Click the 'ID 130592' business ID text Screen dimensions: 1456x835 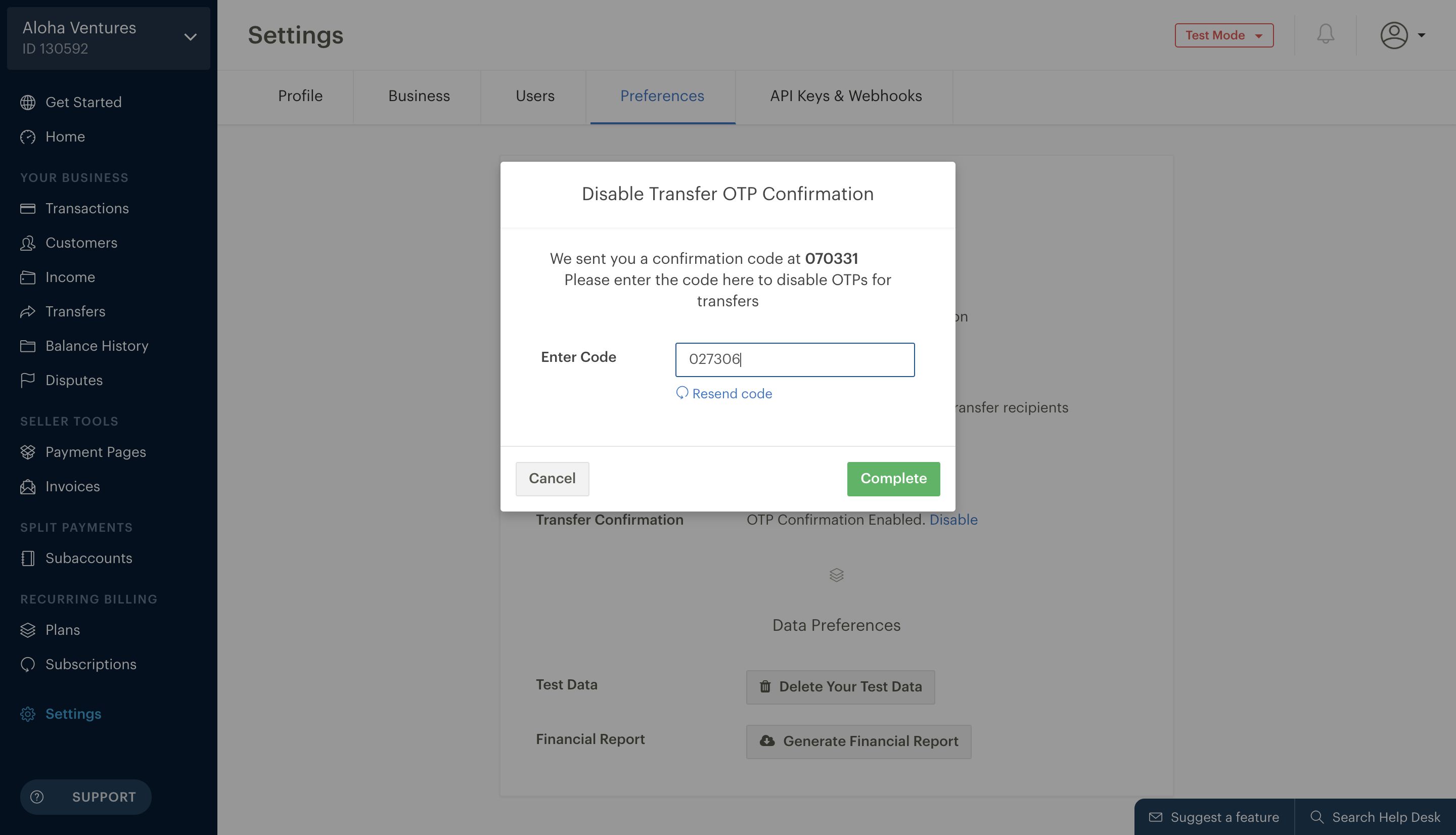pyautogui.click(x=55, y=49)
